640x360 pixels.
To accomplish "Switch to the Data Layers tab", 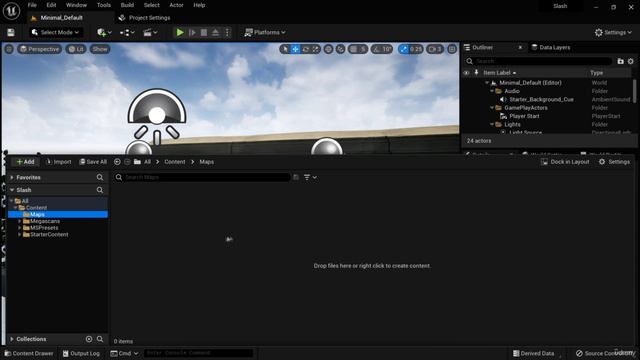I will [551, 47].
